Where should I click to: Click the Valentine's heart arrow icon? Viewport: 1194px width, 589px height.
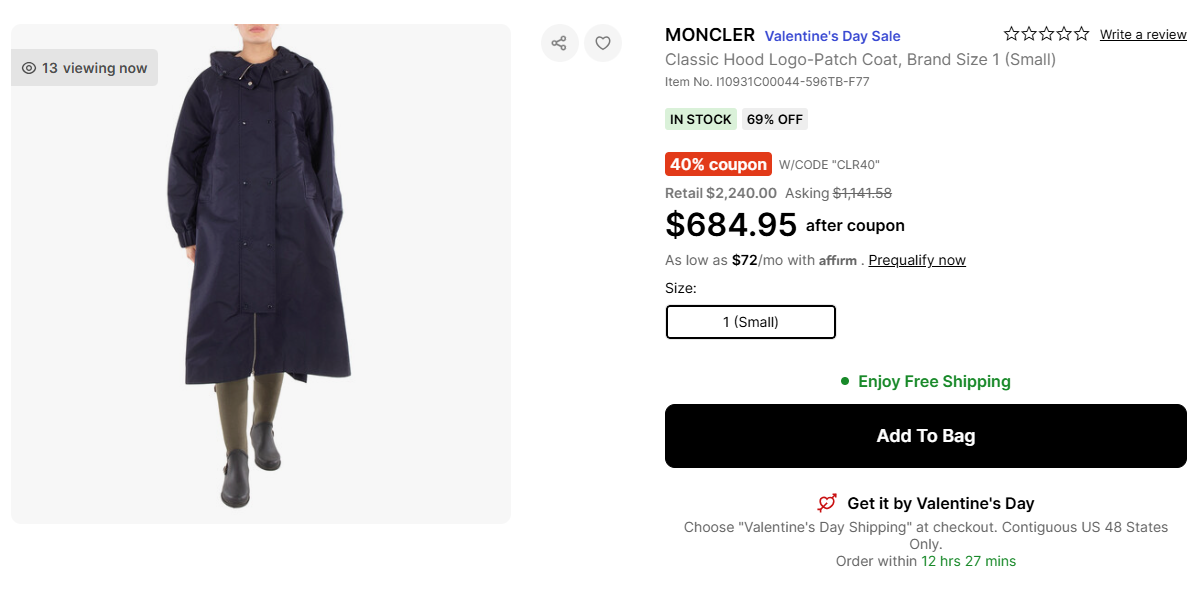pos(827,503)
